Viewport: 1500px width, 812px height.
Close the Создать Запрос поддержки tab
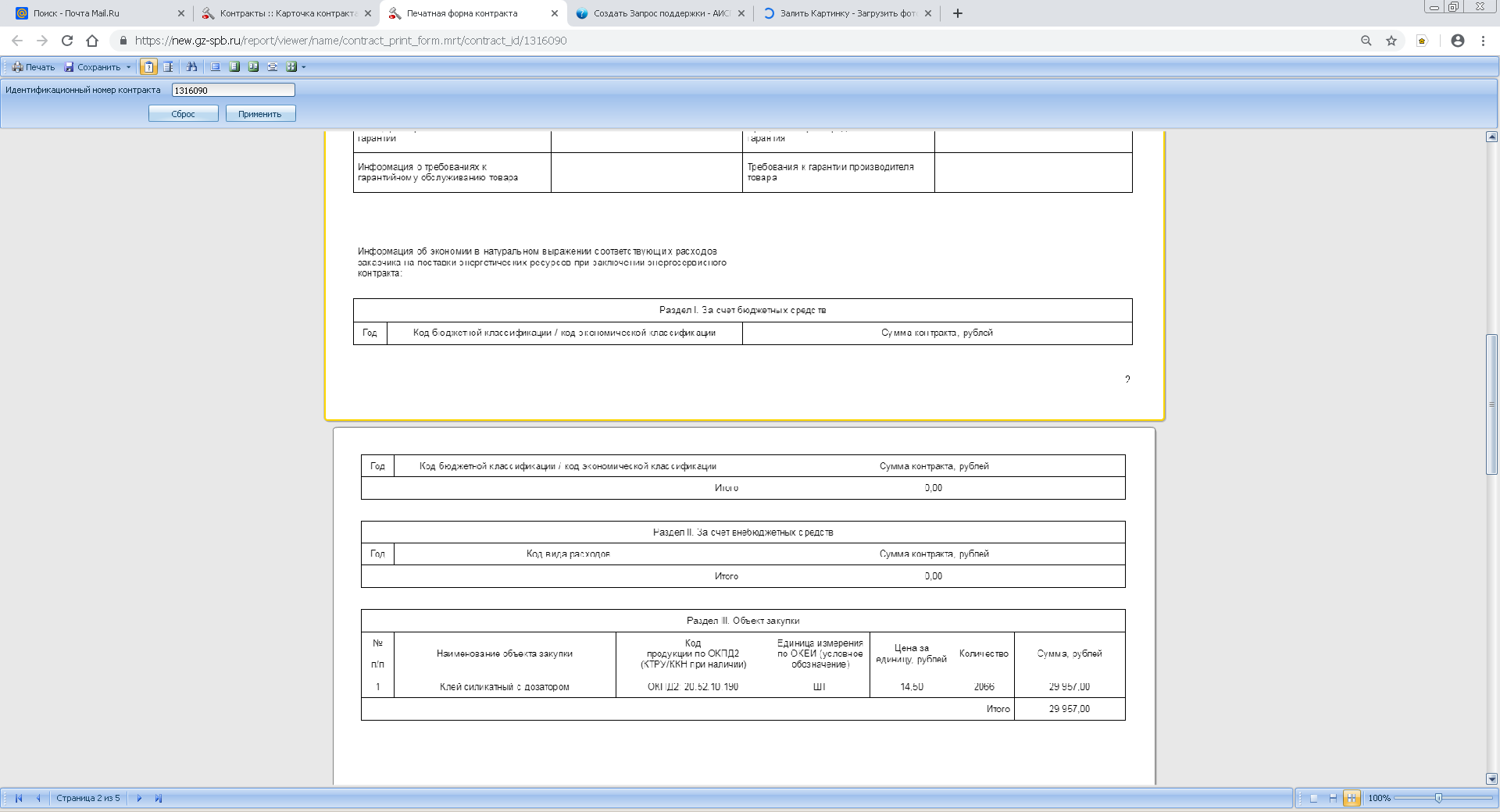tap(741, 13)
